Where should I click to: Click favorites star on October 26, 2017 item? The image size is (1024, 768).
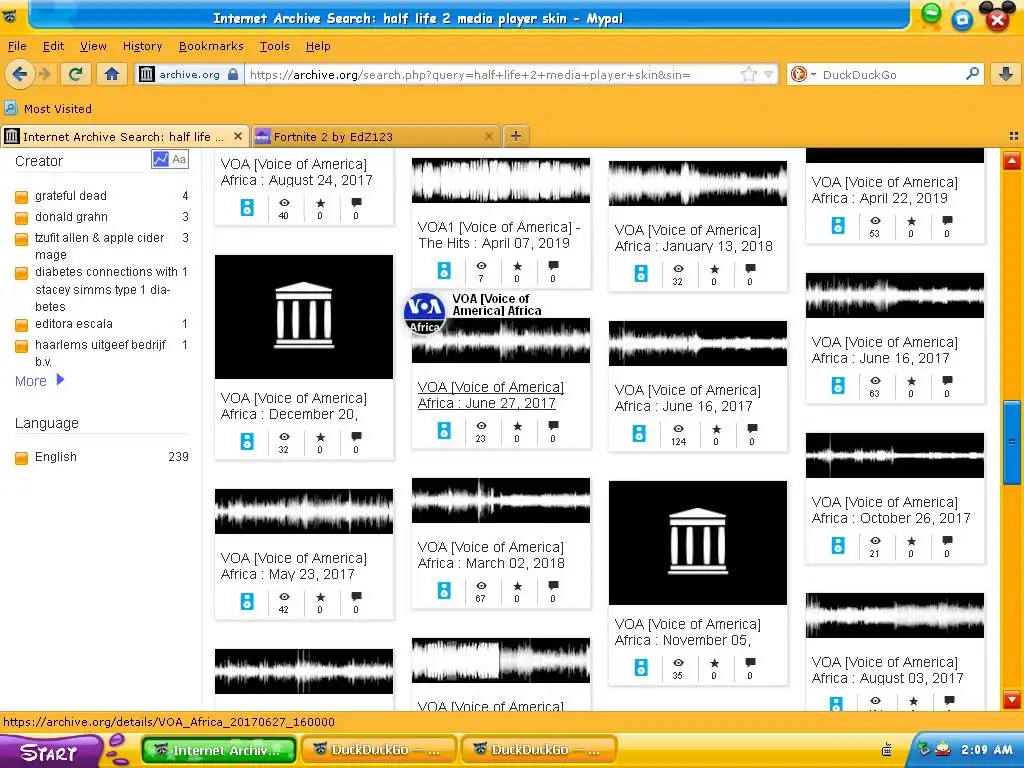pyautogui.click(x=911, y=541)
